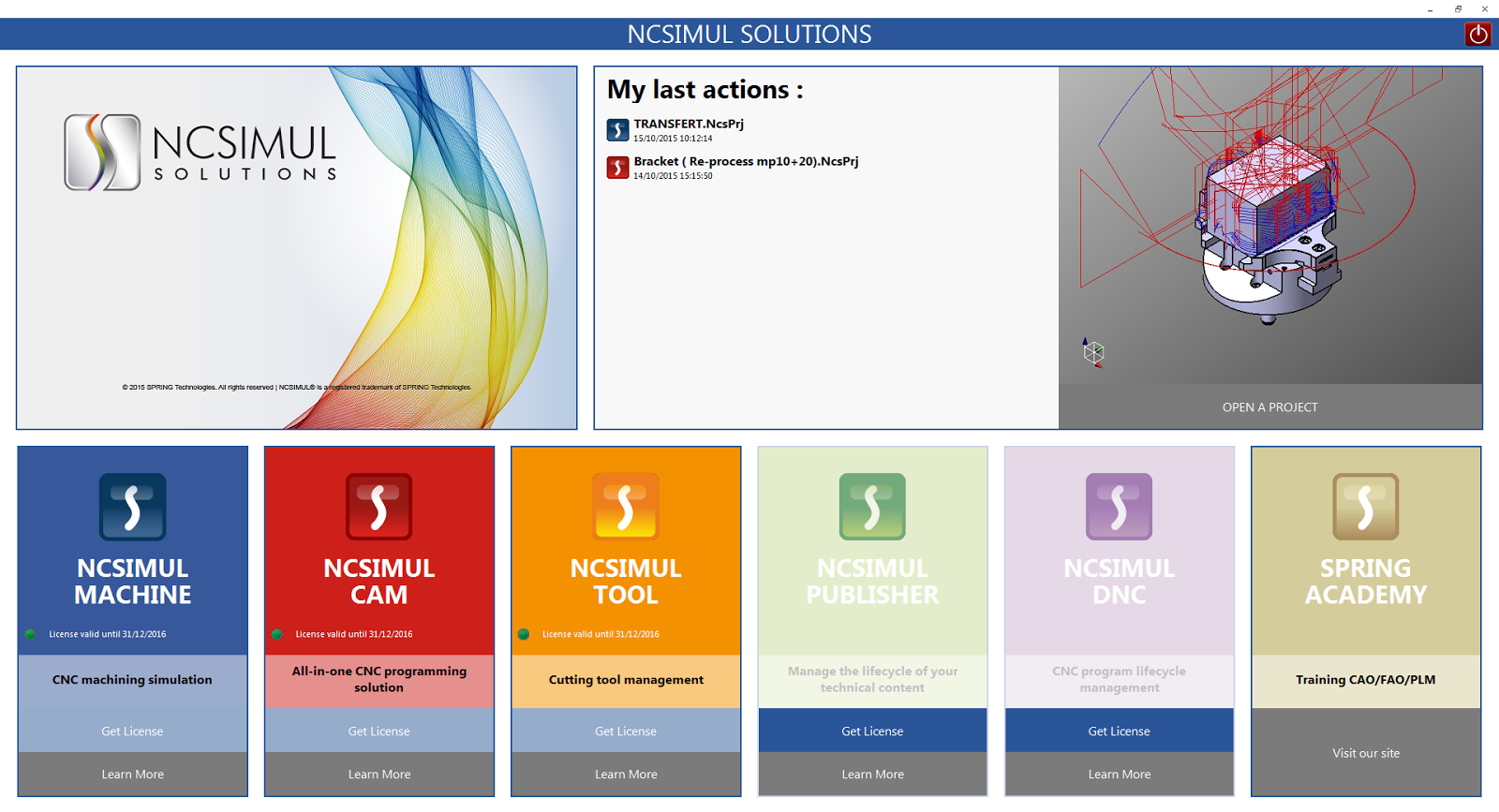Open recent project TRANSFERT.NcsPrj
Screen dimensions: 1499x812
pyautogui.click(x=689, y=124)
